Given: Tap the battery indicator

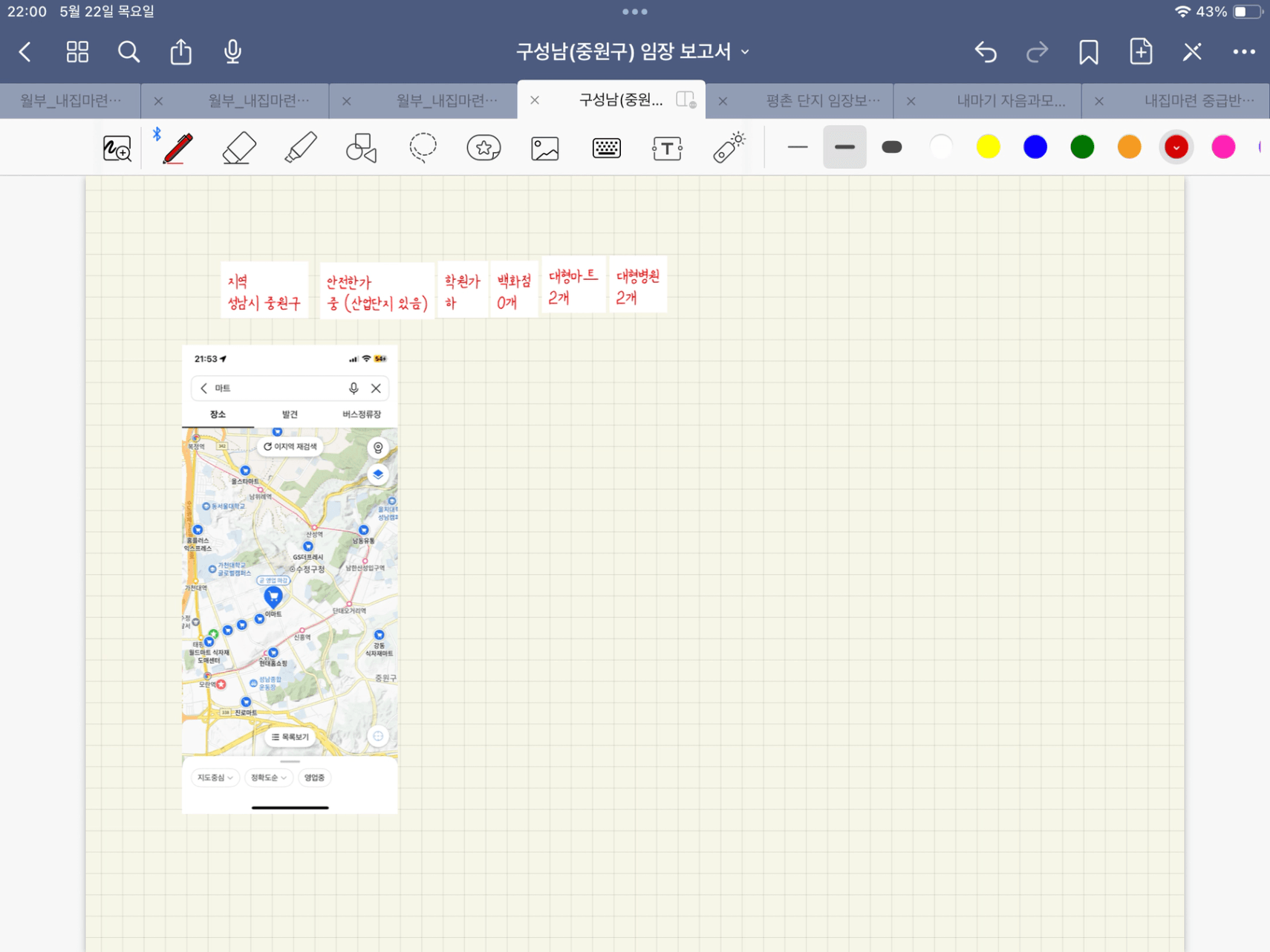Looking at the screenshot, I should coord(1248,12).
